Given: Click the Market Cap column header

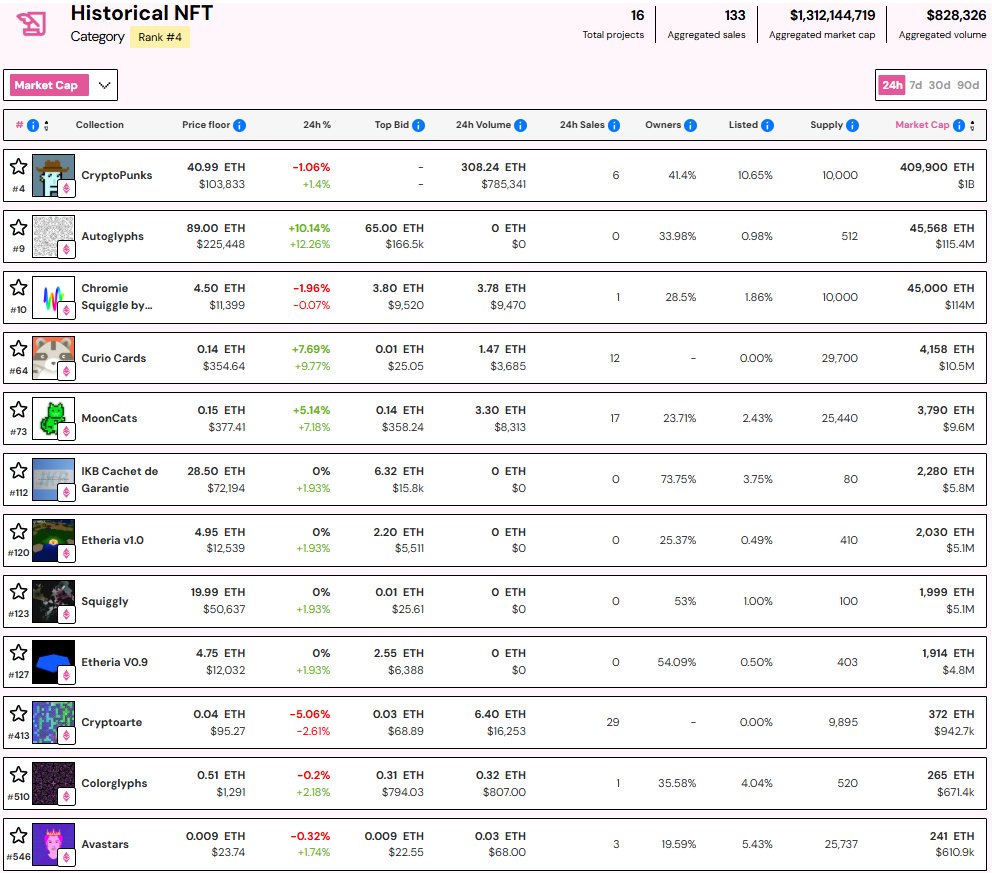Looking at the screenshot, I should coord(922,125).
